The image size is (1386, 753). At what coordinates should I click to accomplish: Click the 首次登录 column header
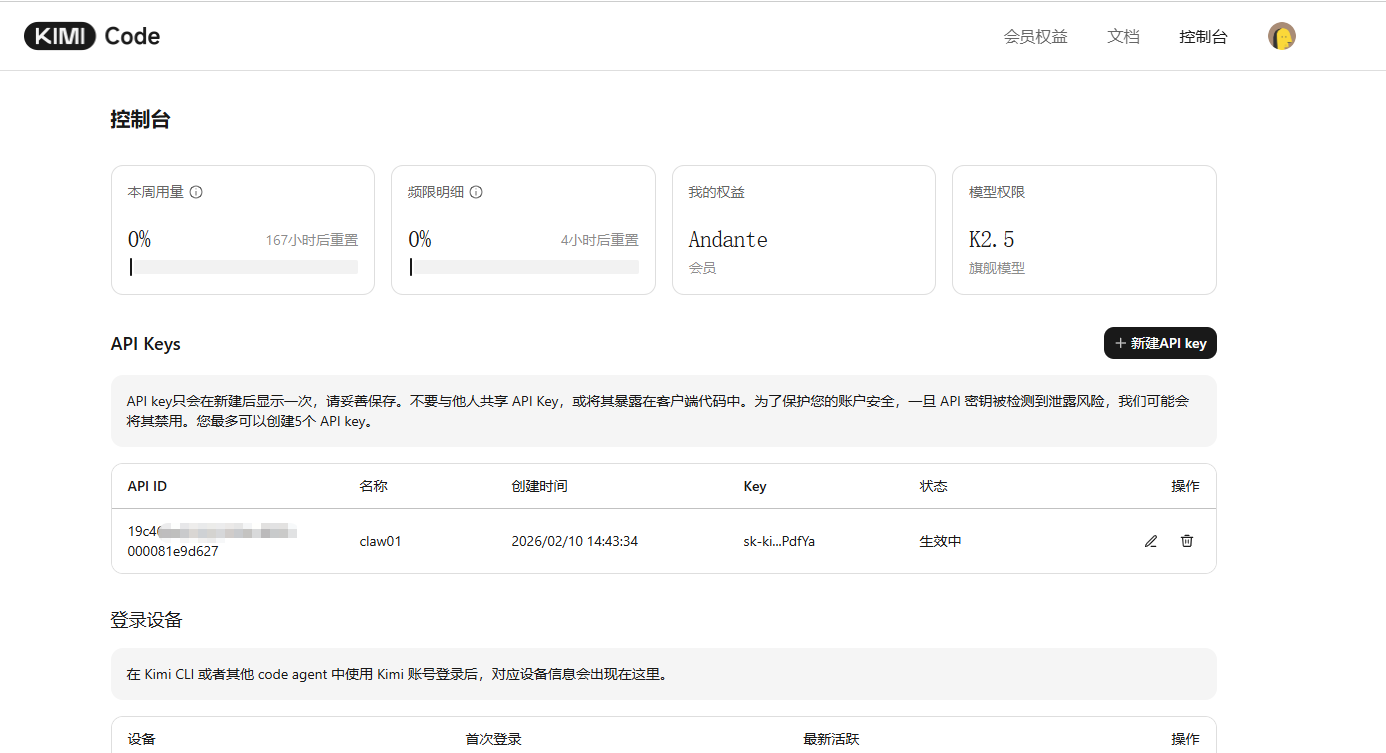click(493, 739)
